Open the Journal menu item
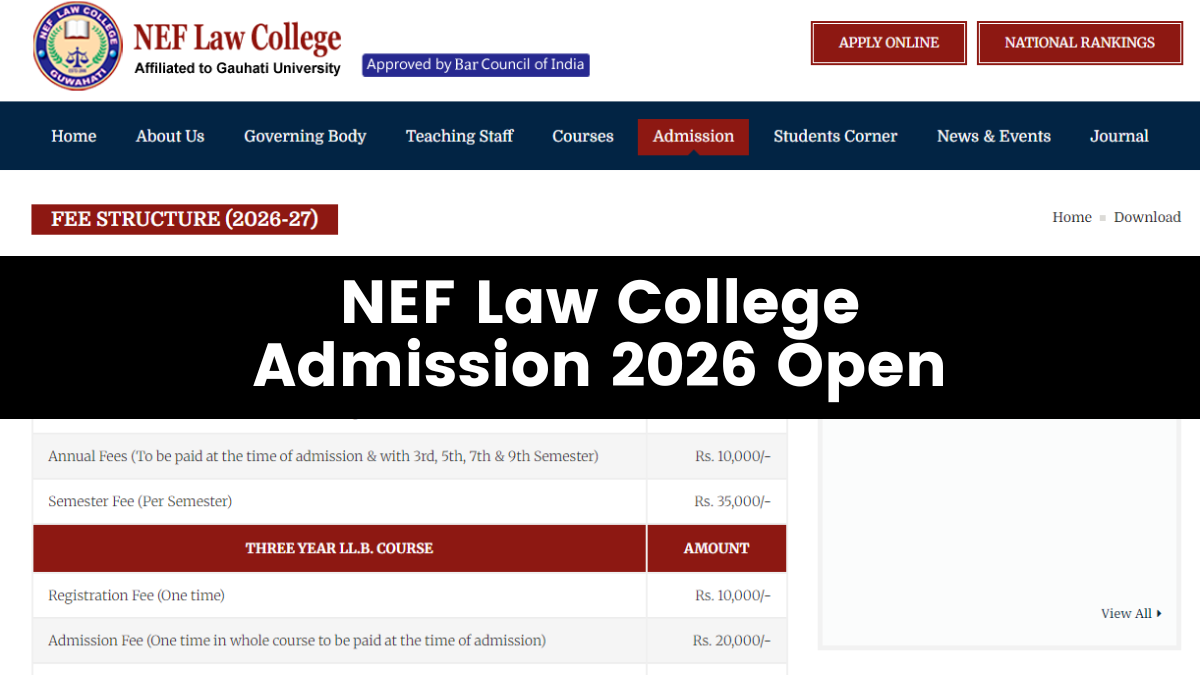The image size is (1200, 675). pyautogui.click(x=1119, y=136)
